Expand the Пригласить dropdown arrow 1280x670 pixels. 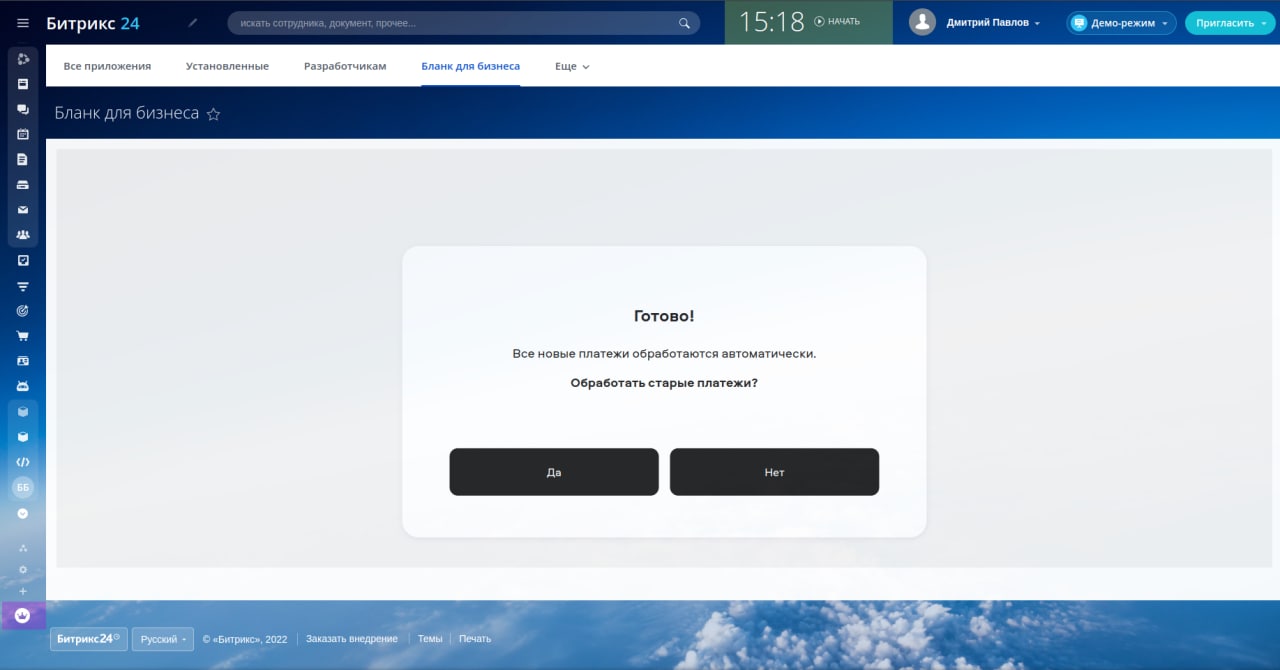[1265, 23]
